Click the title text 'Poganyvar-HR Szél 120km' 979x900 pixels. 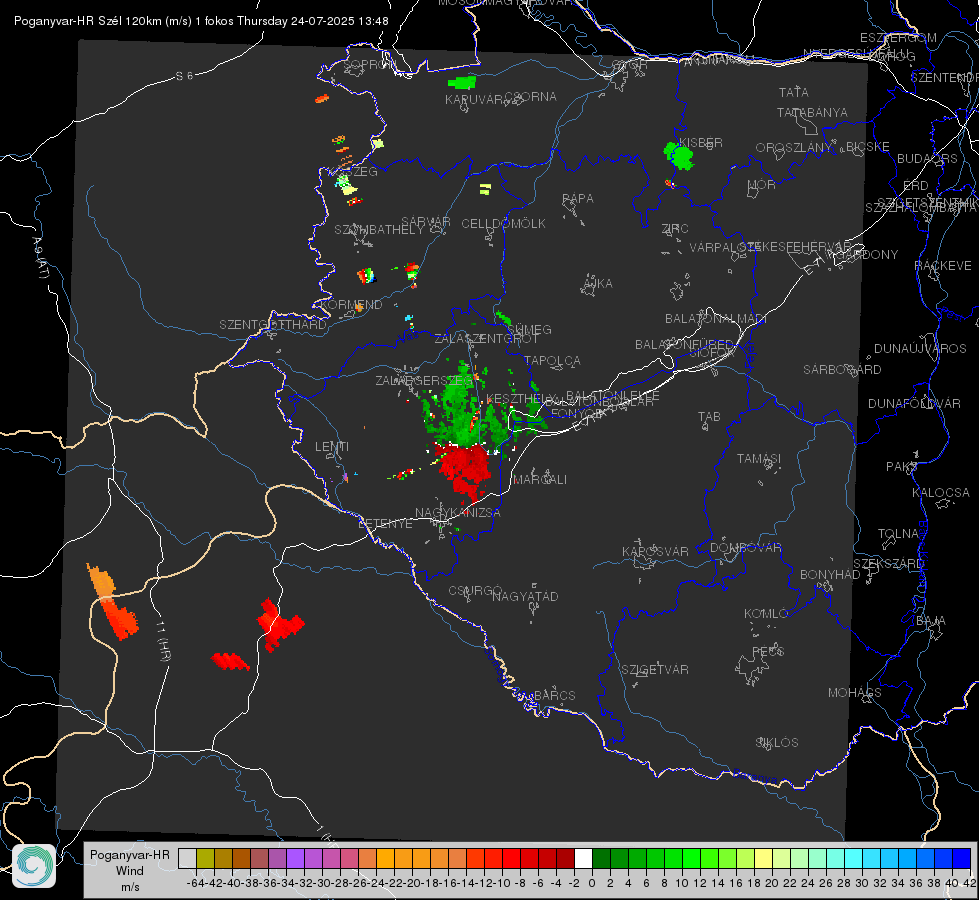tap(89, 21)
